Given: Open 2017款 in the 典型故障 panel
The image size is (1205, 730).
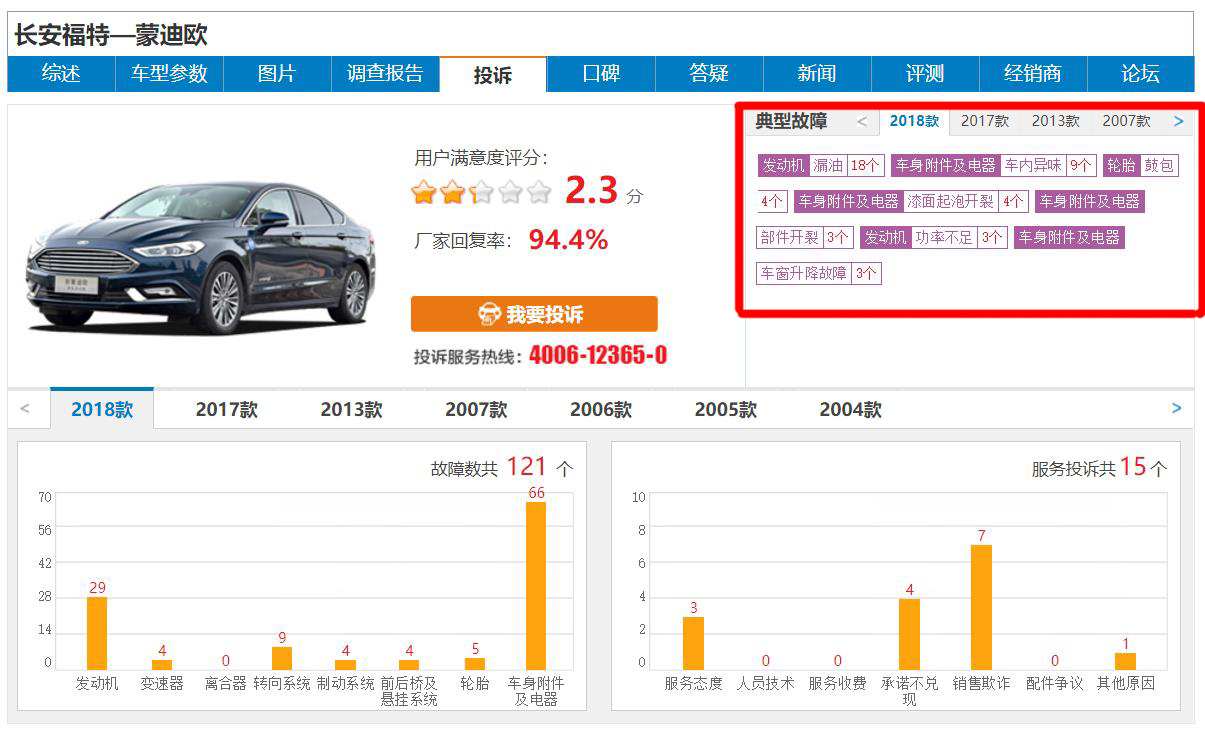Looking at the screenshot, I should (984, 121).
